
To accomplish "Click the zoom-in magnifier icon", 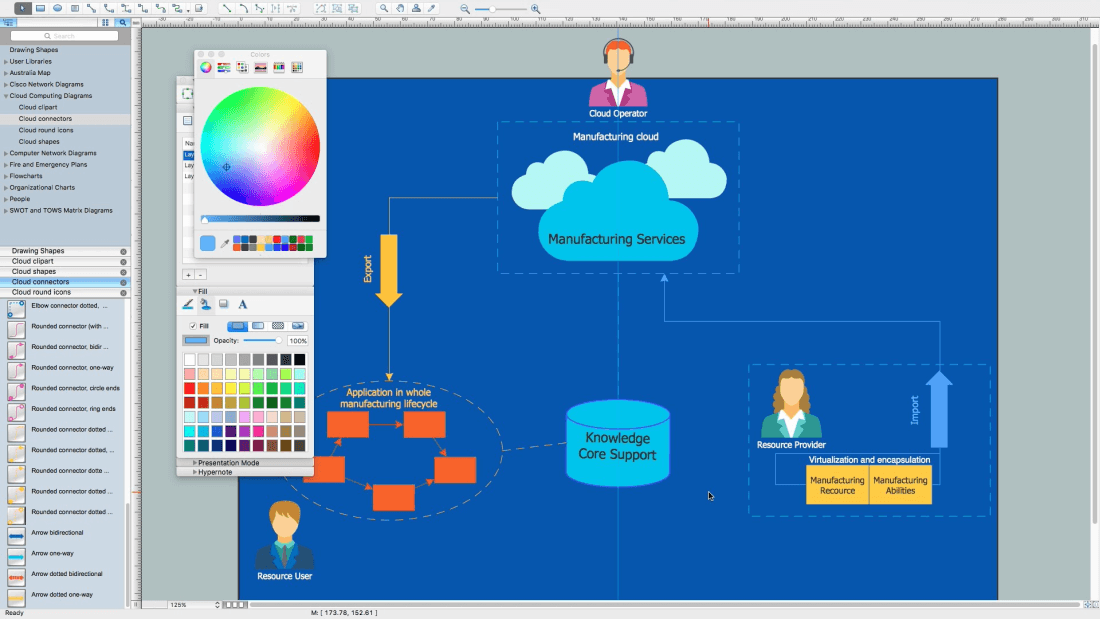I will point(535,8).
